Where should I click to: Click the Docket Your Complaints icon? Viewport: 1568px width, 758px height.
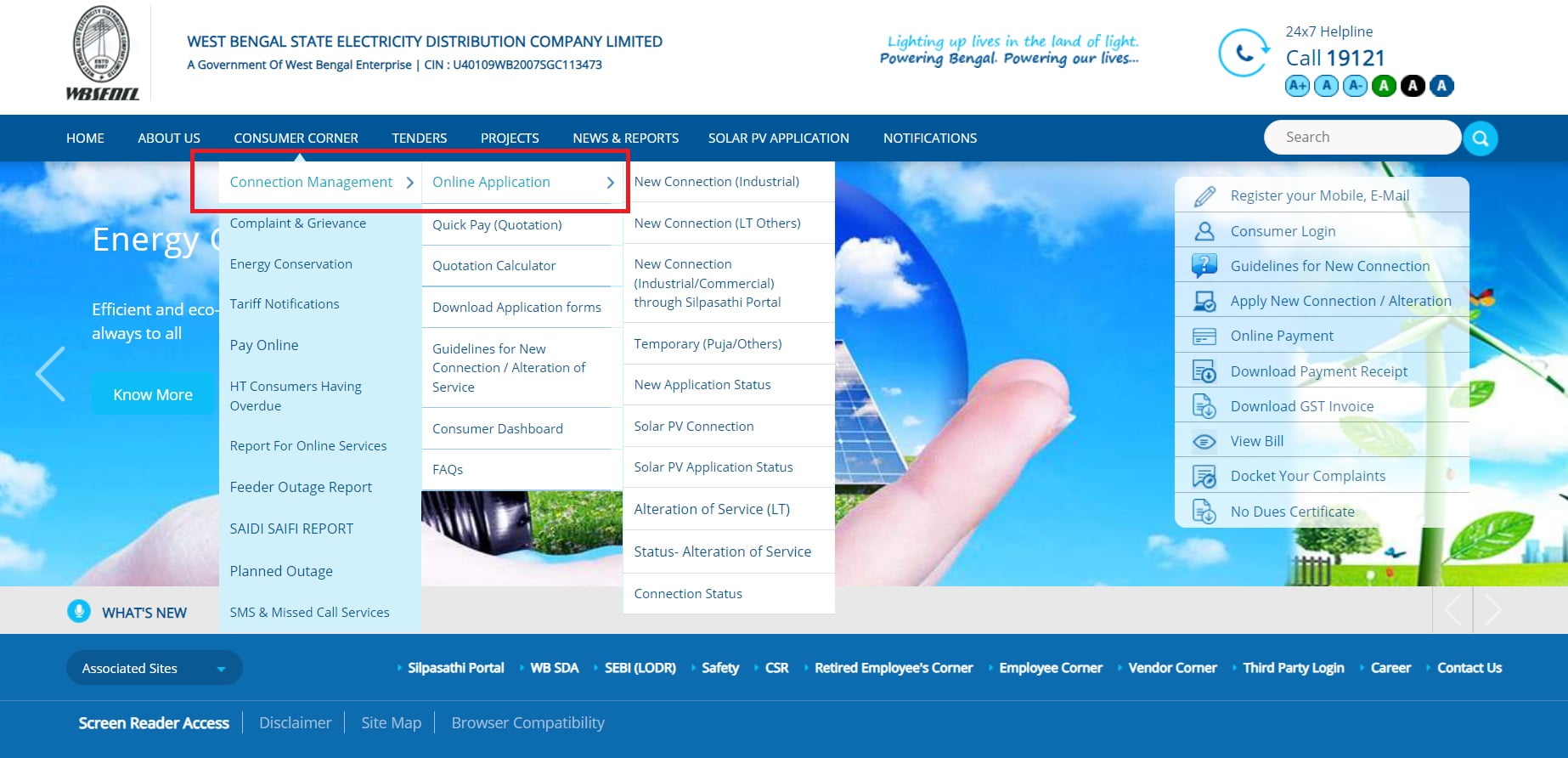(1204, 477)
